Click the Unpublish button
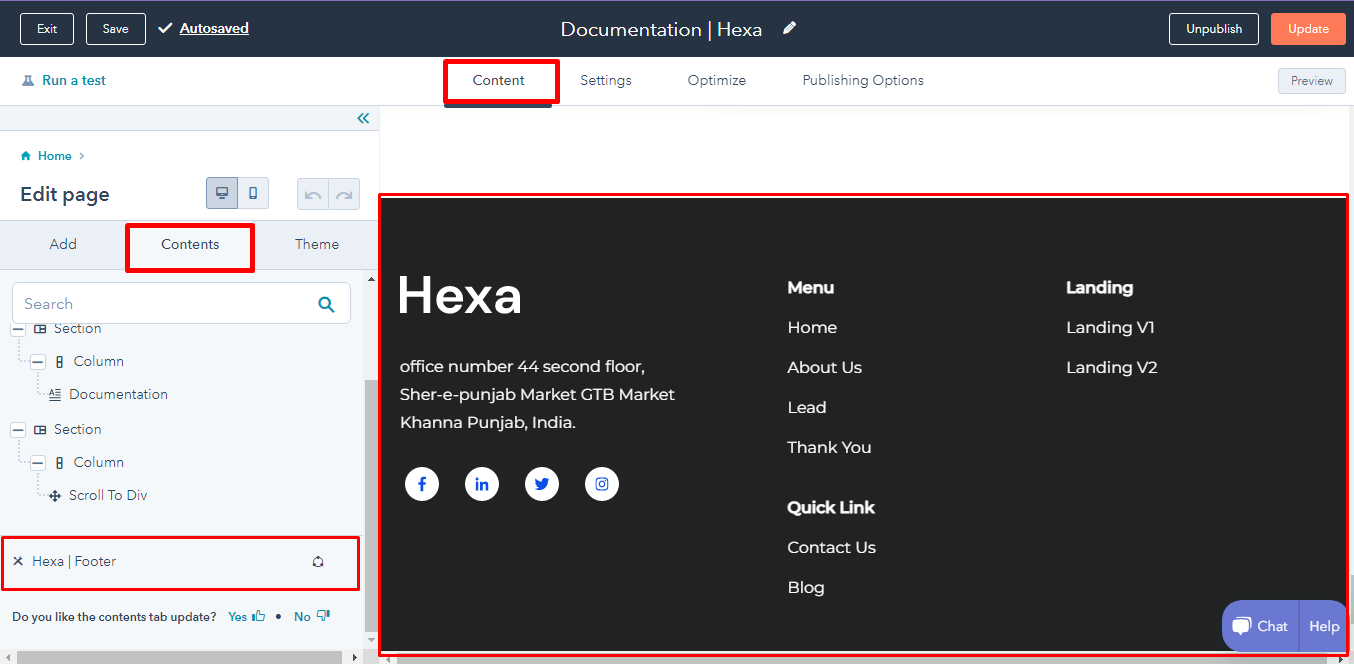1354x664 pixels. (1213, 29)
